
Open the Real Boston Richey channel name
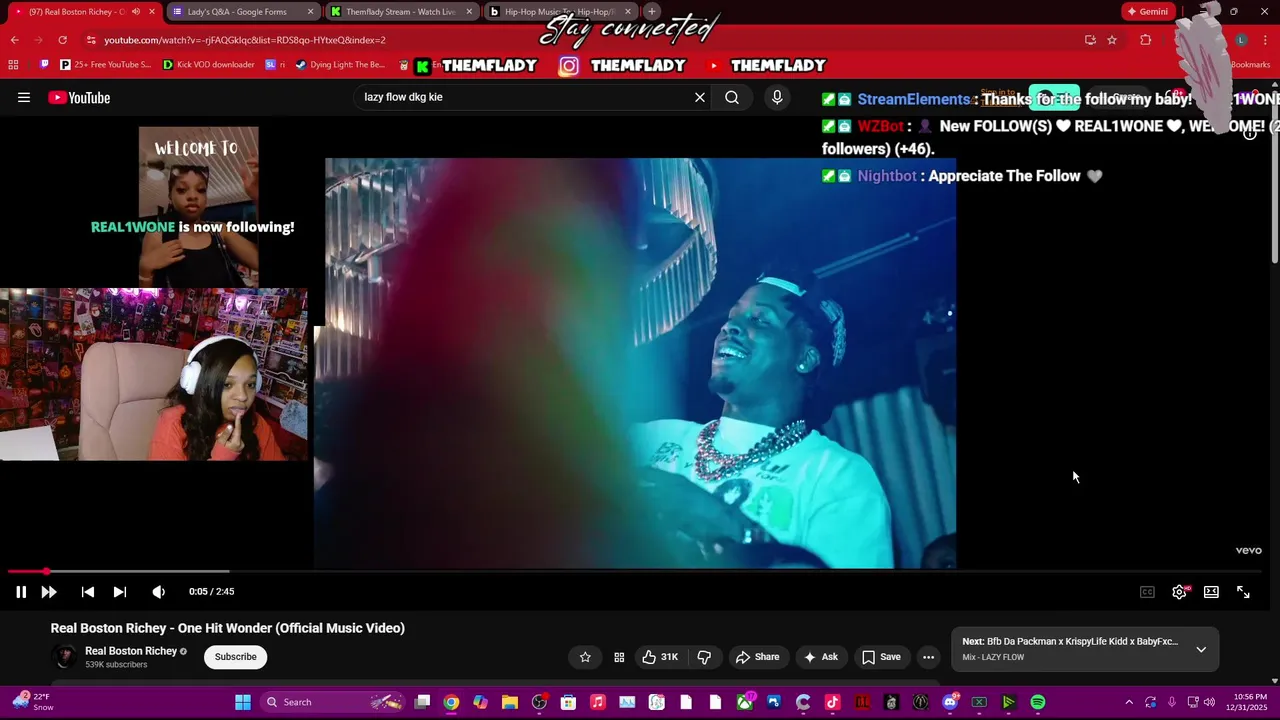click(131, 651)
